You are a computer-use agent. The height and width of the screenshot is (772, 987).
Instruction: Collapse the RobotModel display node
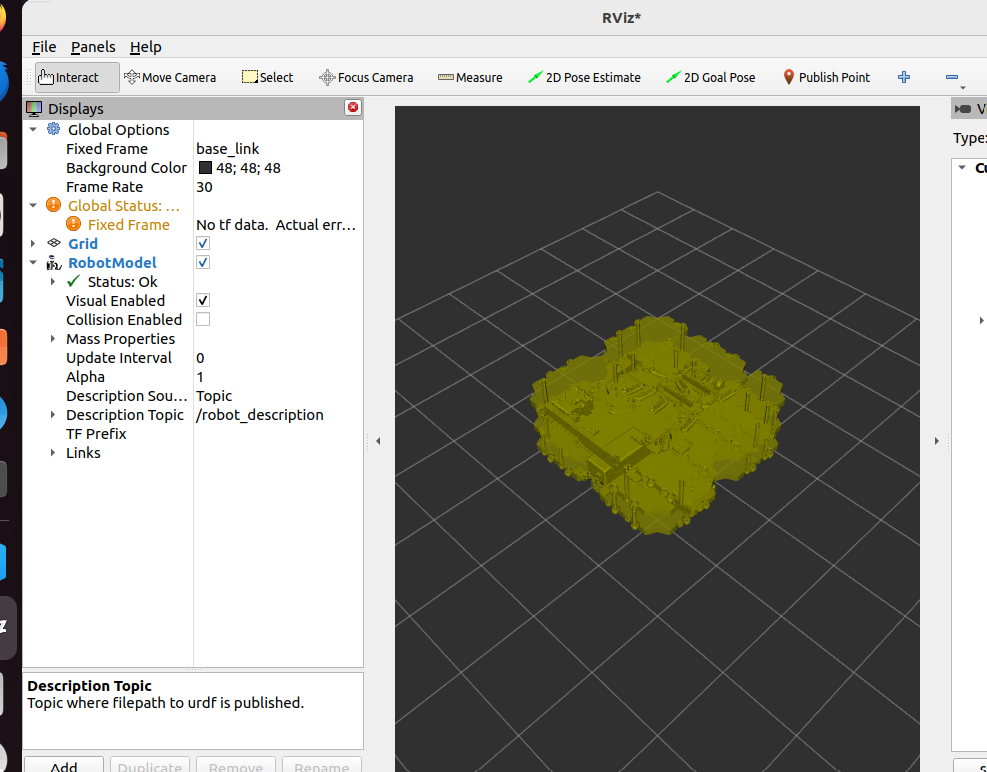pos(33,263)
